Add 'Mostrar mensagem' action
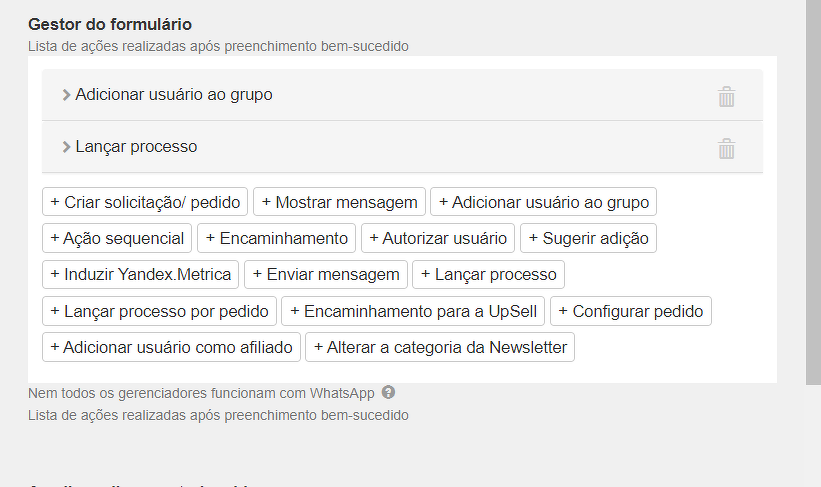821x487 pixels. (339, 202)
